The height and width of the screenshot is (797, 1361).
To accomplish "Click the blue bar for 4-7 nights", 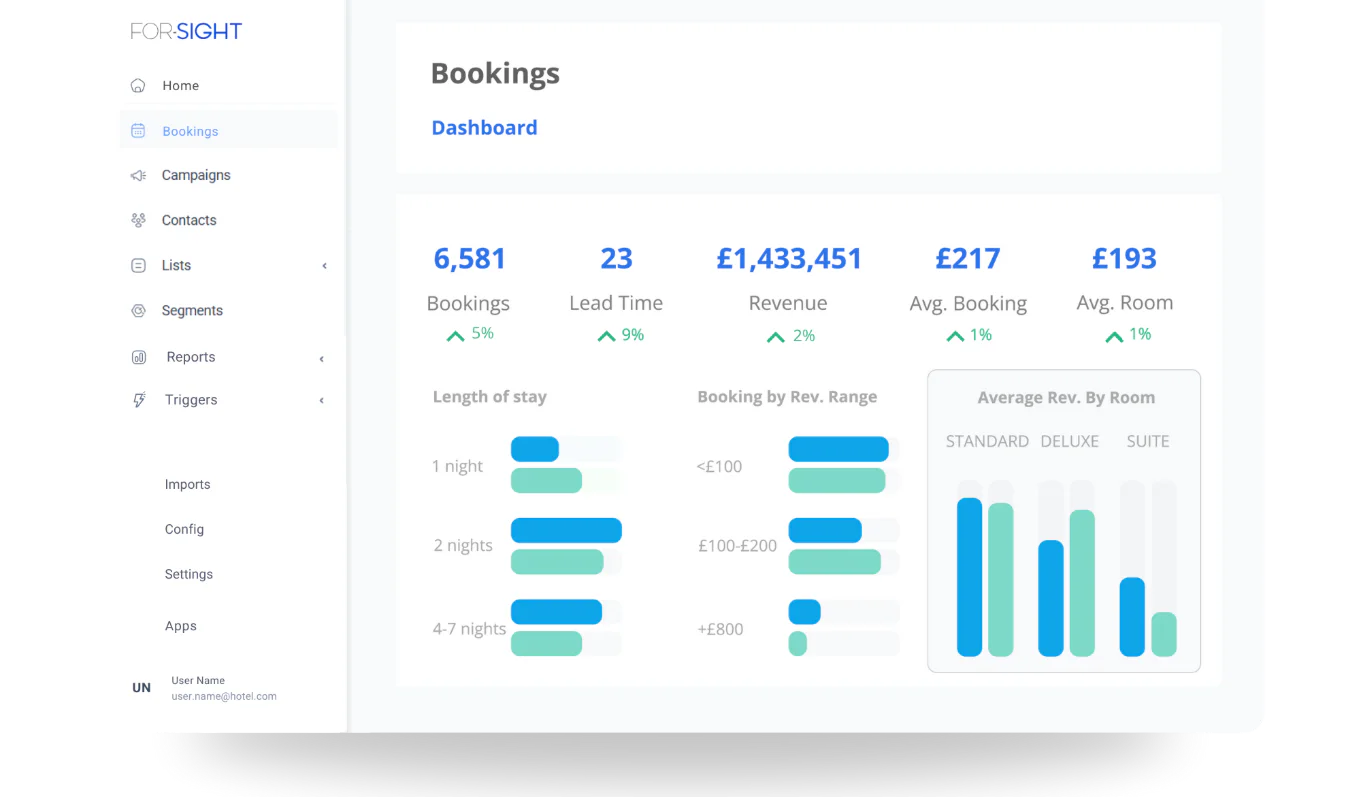I will coord(556,612).
